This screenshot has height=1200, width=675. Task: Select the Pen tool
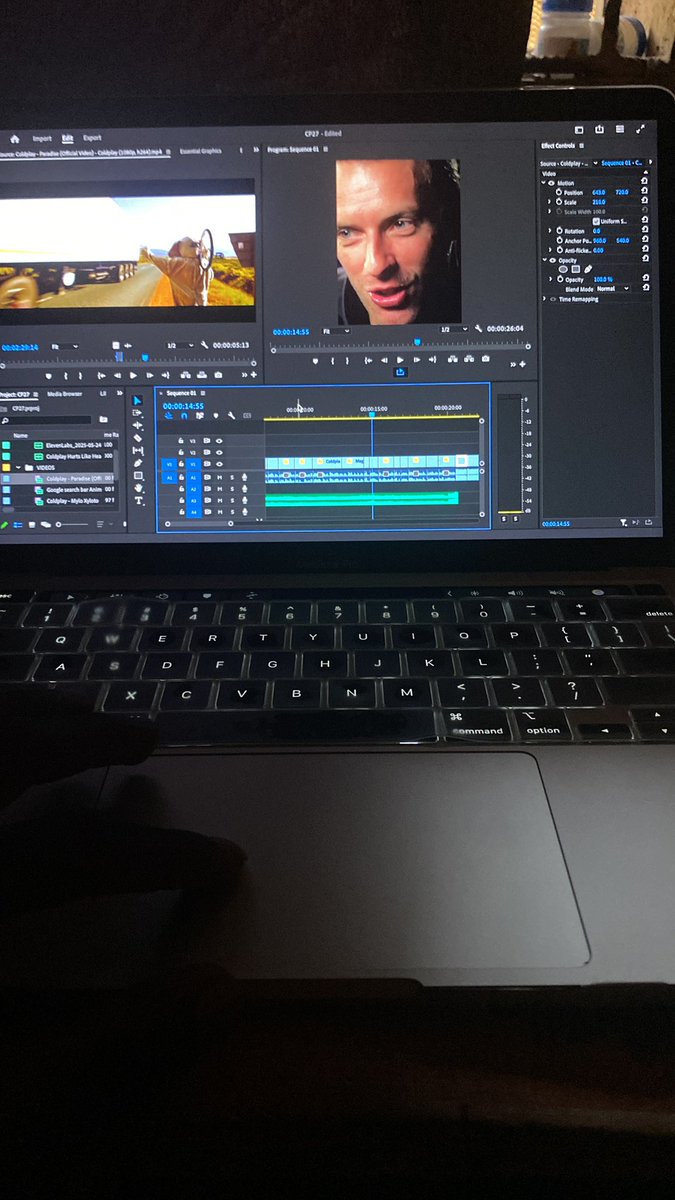click(137, 463)
